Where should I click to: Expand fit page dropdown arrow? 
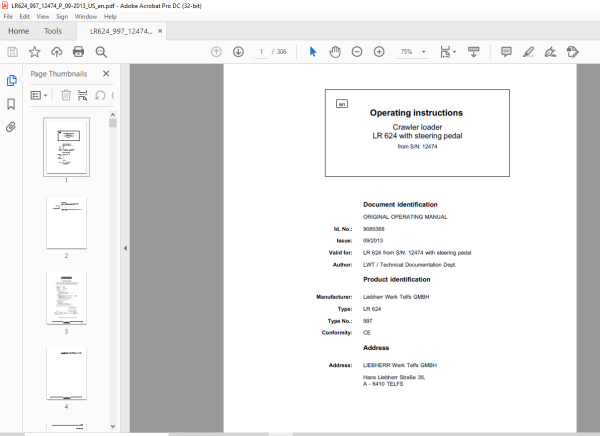(x=454, y=52)
